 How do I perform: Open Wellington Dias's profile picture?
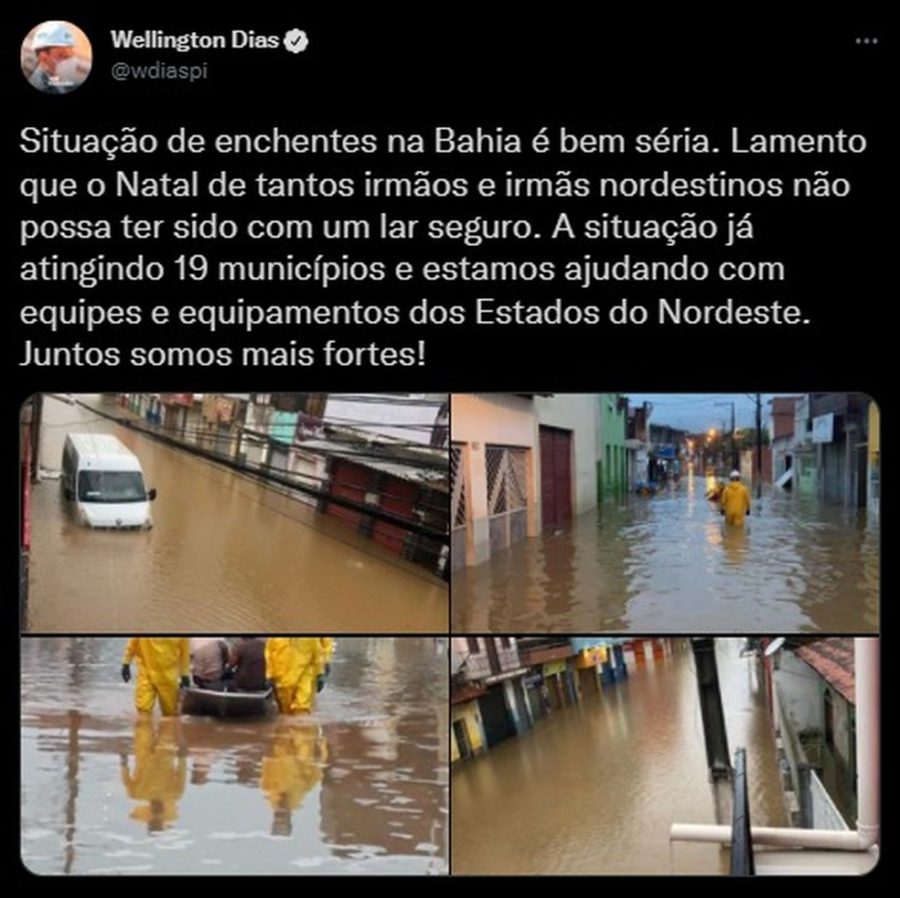(56, 56)
